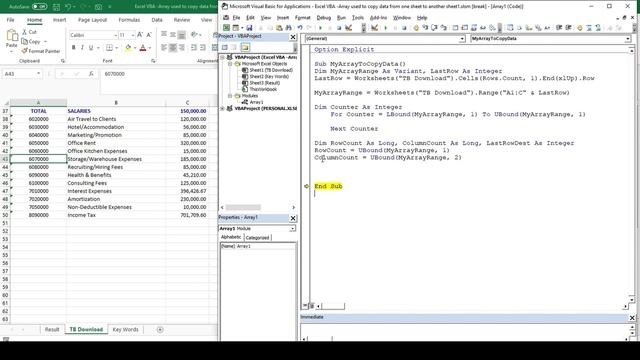Save the VBA project with the save icon
The image size is (640, 360).
[x=249, y=28]
